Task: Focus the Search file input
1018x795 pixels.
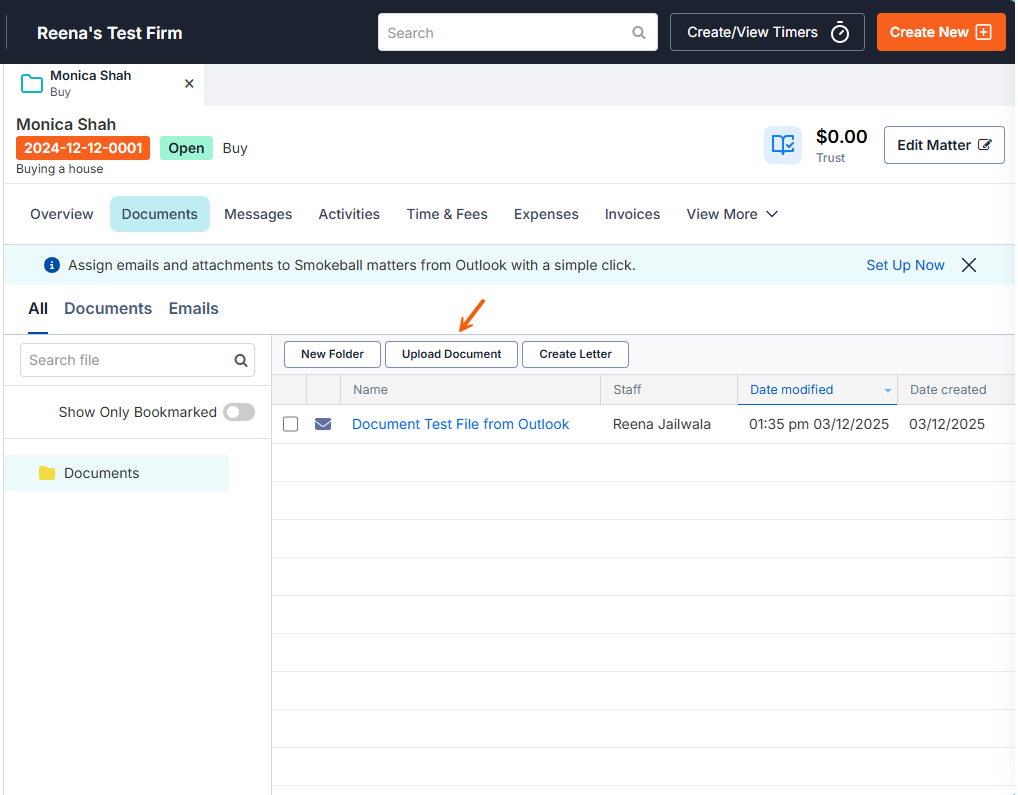Action: (x=137, y=360)
